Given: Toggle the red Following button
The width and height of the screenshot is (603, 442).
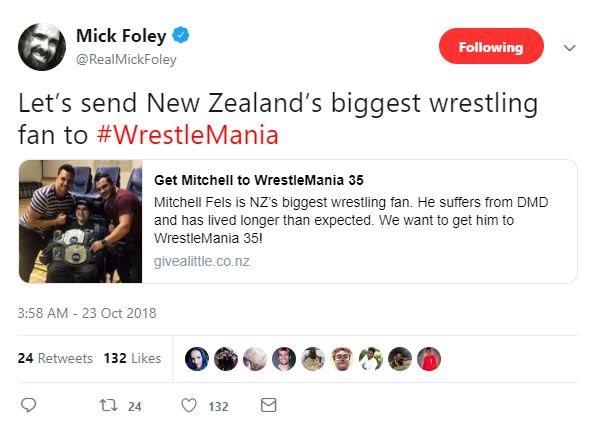Looking at the screenshot, I should [491, 47].
